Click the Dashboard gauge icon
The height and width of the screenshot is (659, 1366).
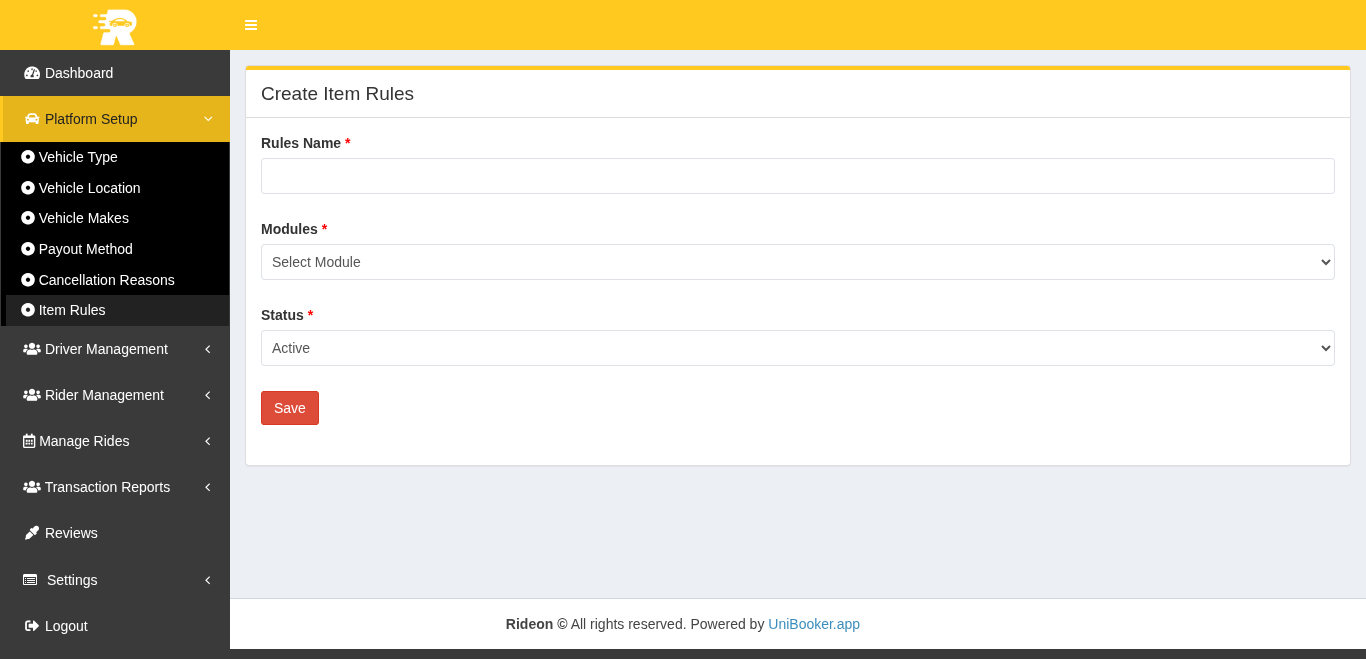click(x=32, y=73)
